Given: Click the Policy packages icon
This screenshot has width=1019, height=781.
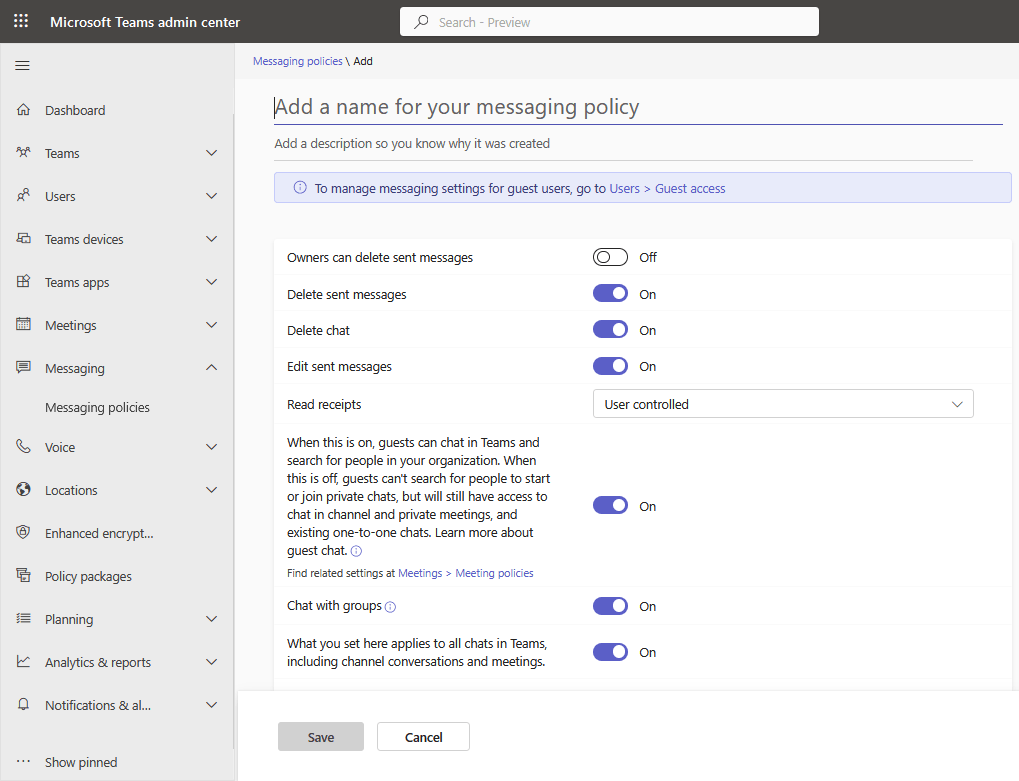Looking at the screenshot, I should (23, 575).
